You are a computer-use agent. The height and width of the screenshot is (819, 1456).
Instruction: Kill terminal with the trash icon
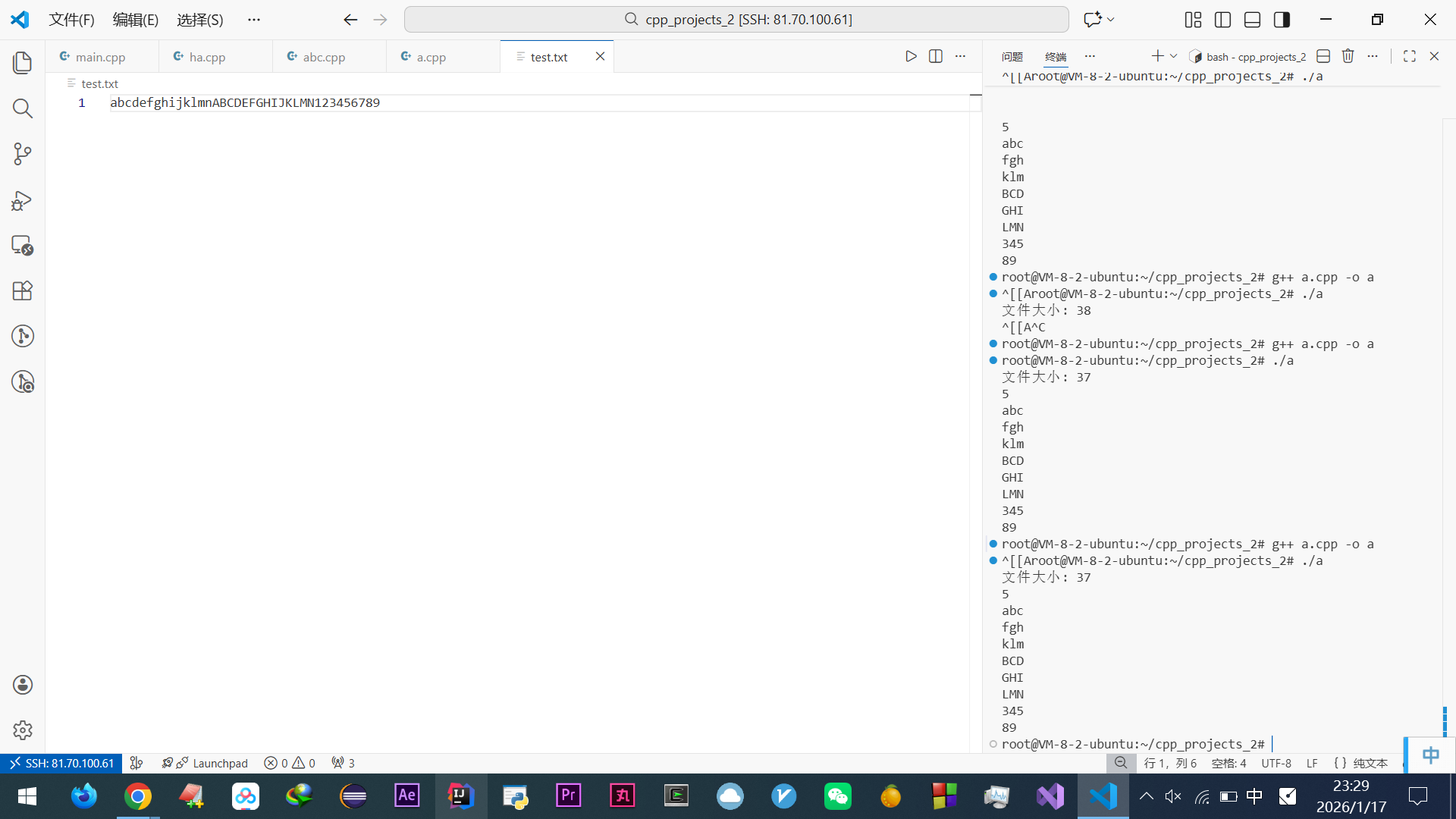1348,56
